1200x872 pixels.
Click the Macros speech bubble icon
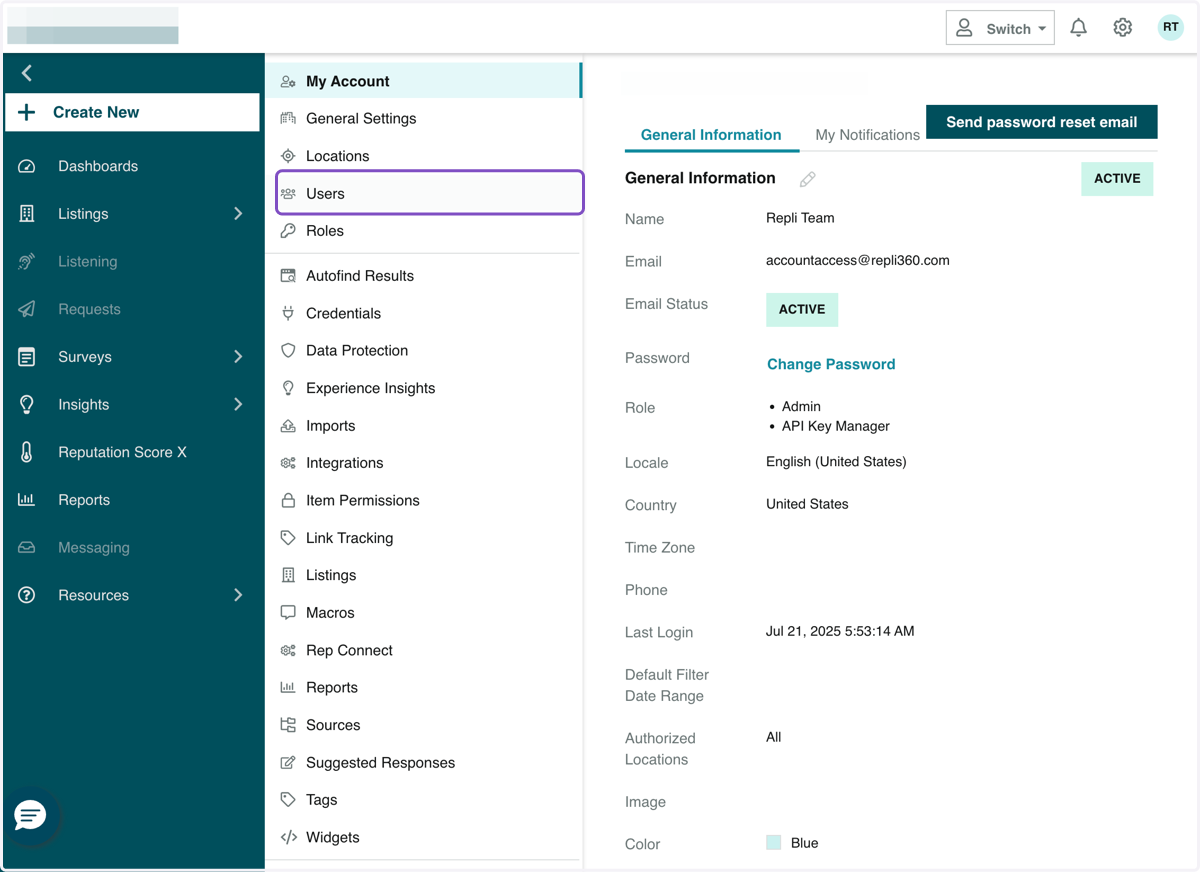click(x=288, y=613)
